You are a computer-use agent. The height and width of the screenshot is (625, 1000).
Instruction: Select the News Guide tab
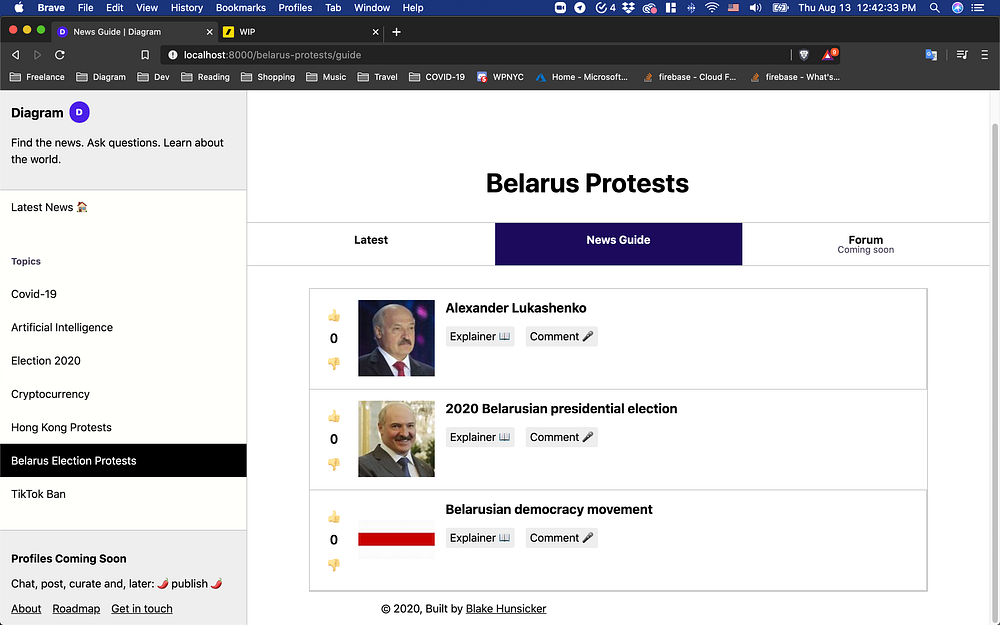[618, 244]
